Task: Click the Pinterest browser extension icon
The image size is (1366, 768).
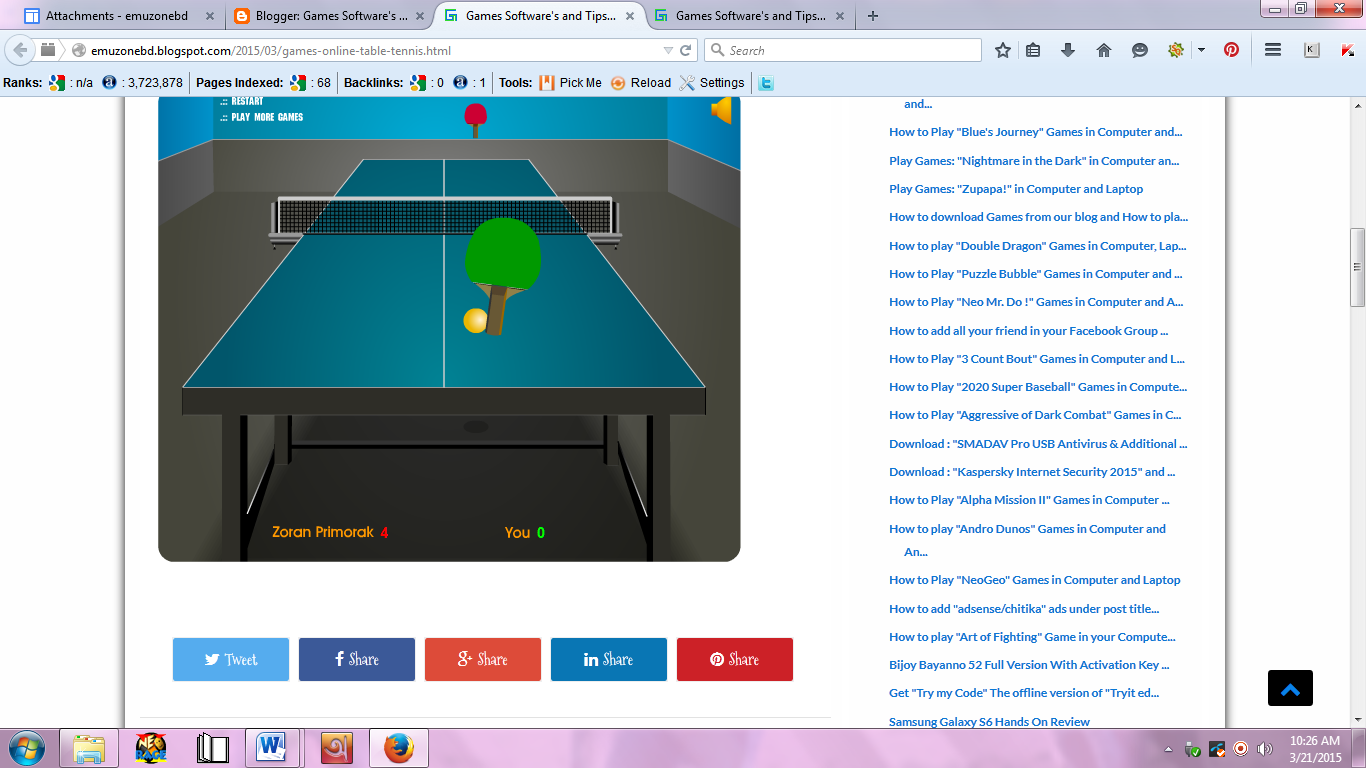Action: pos(1232,49)
